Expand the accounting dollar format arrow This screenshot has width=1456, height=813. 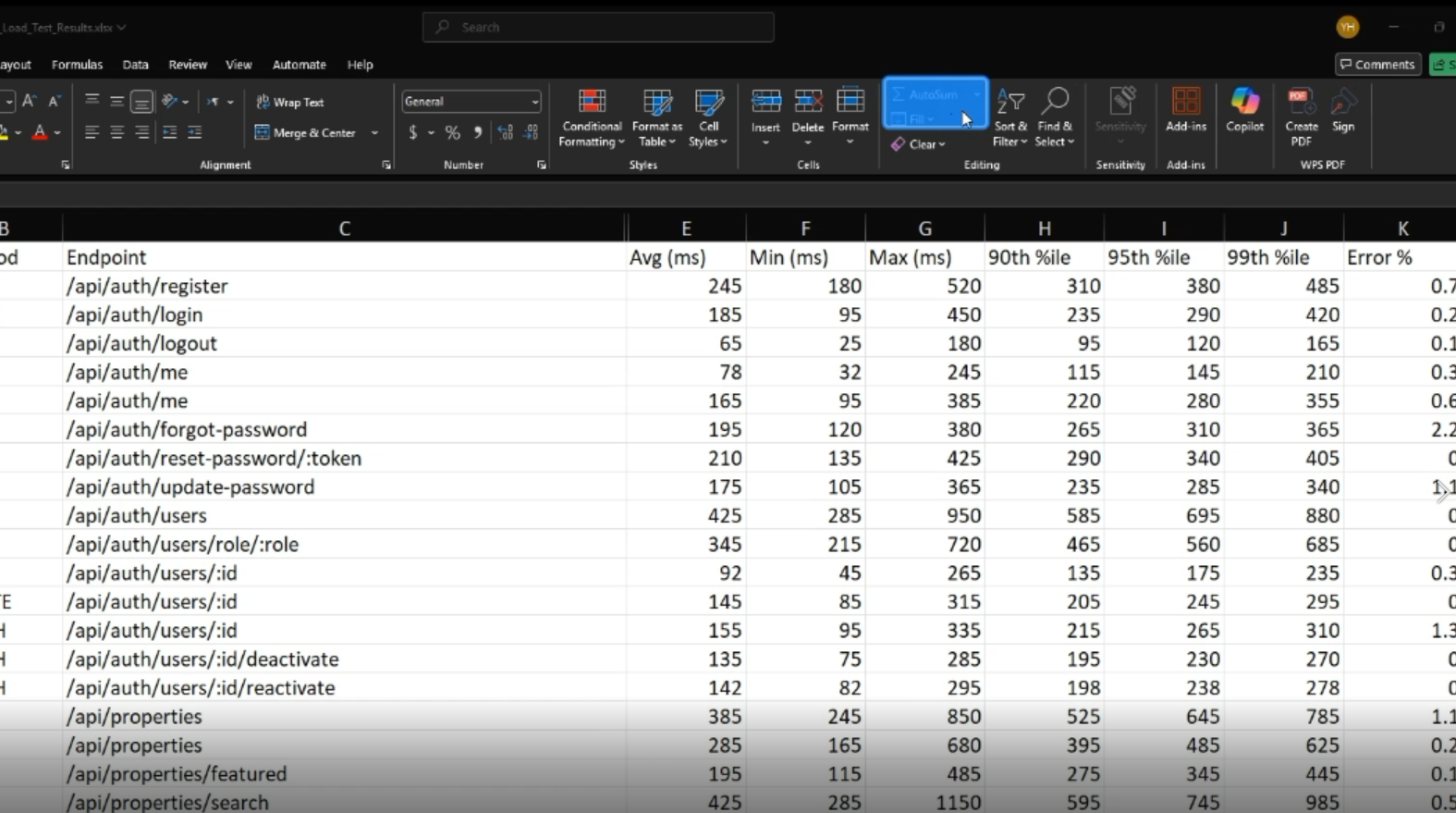[431, 133]
